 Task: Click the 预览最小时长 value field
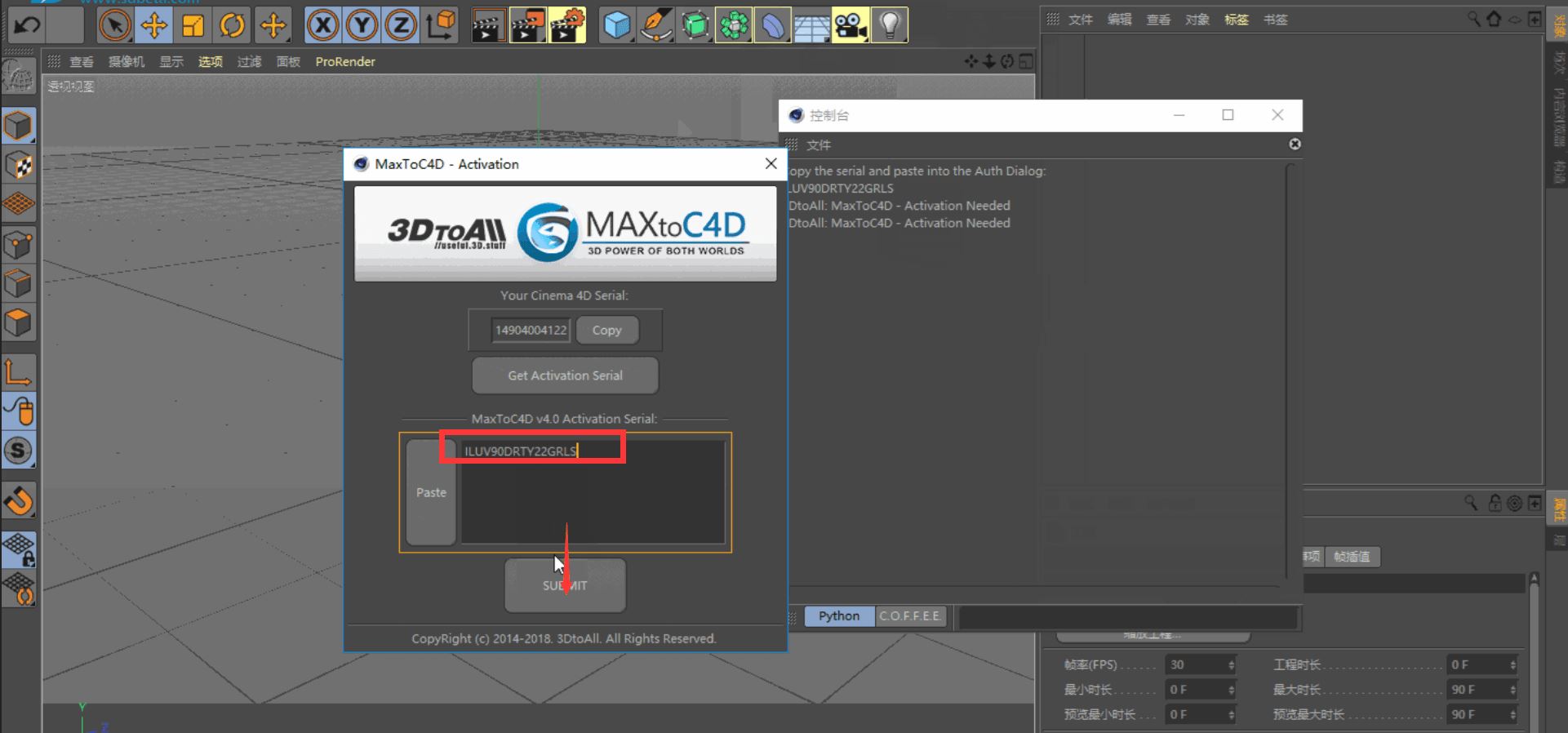[1196, 714]
